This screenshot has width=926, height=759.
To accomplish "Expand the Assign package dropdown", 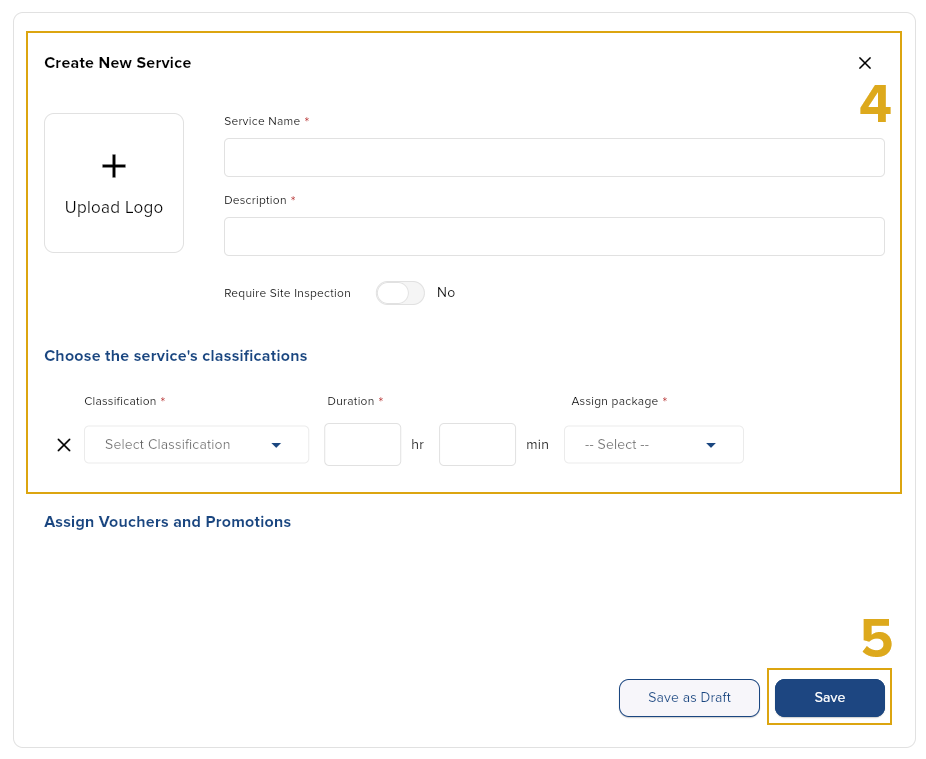I will click(x=654, y=445).
